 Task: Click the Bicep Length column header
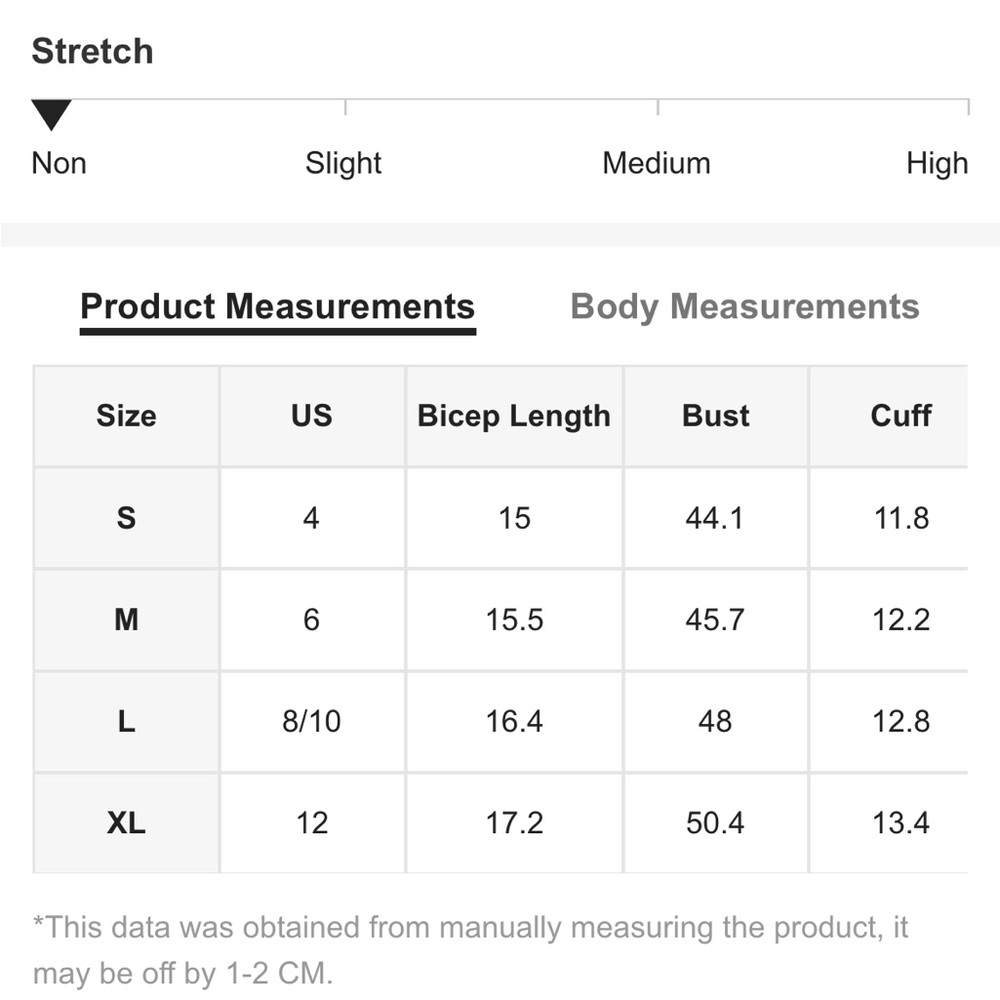click(514, 416)
